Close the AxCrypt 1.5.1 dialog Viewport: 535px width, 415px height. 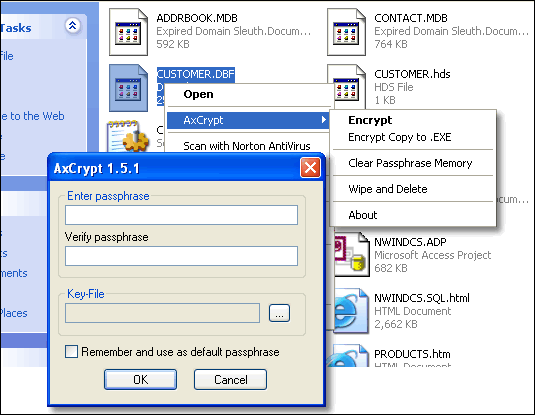pos(310,168)
